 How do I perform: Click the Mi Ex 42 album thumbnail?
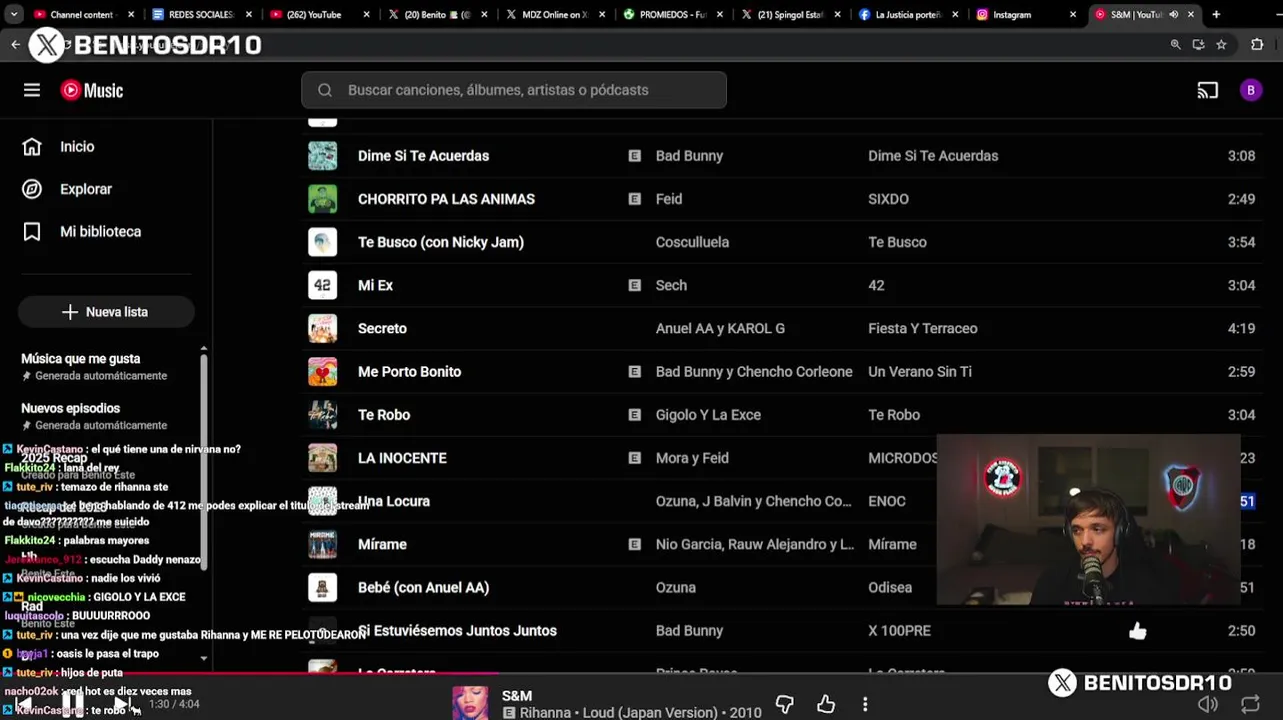point(322,285)
